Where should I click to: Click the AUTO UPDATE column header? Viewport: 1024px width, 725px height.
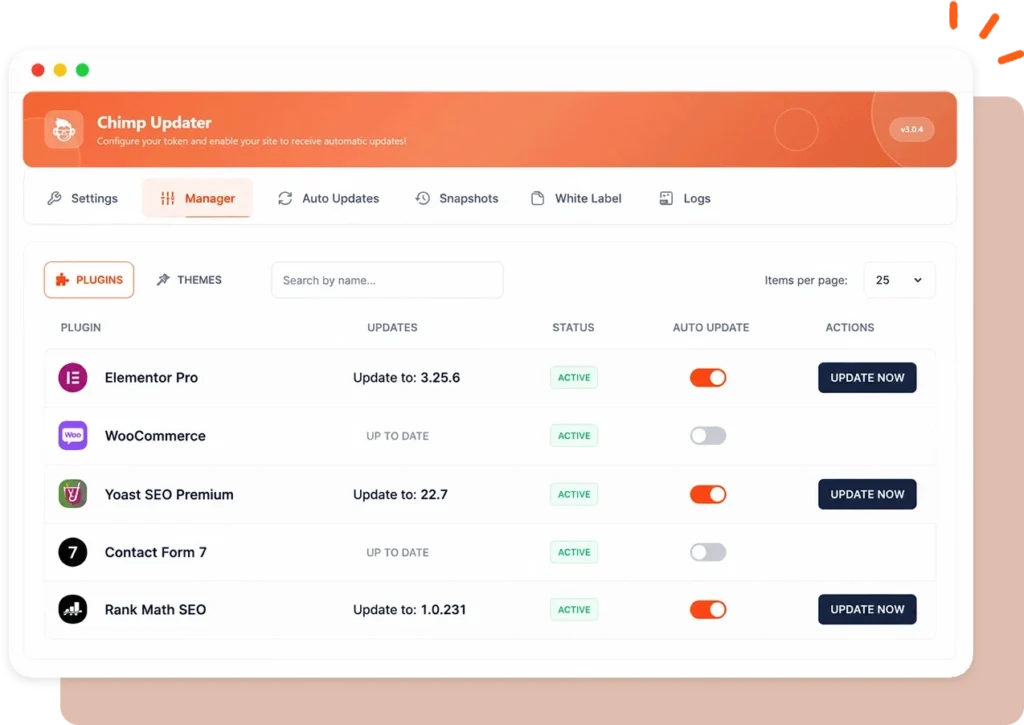pos(711,327)
